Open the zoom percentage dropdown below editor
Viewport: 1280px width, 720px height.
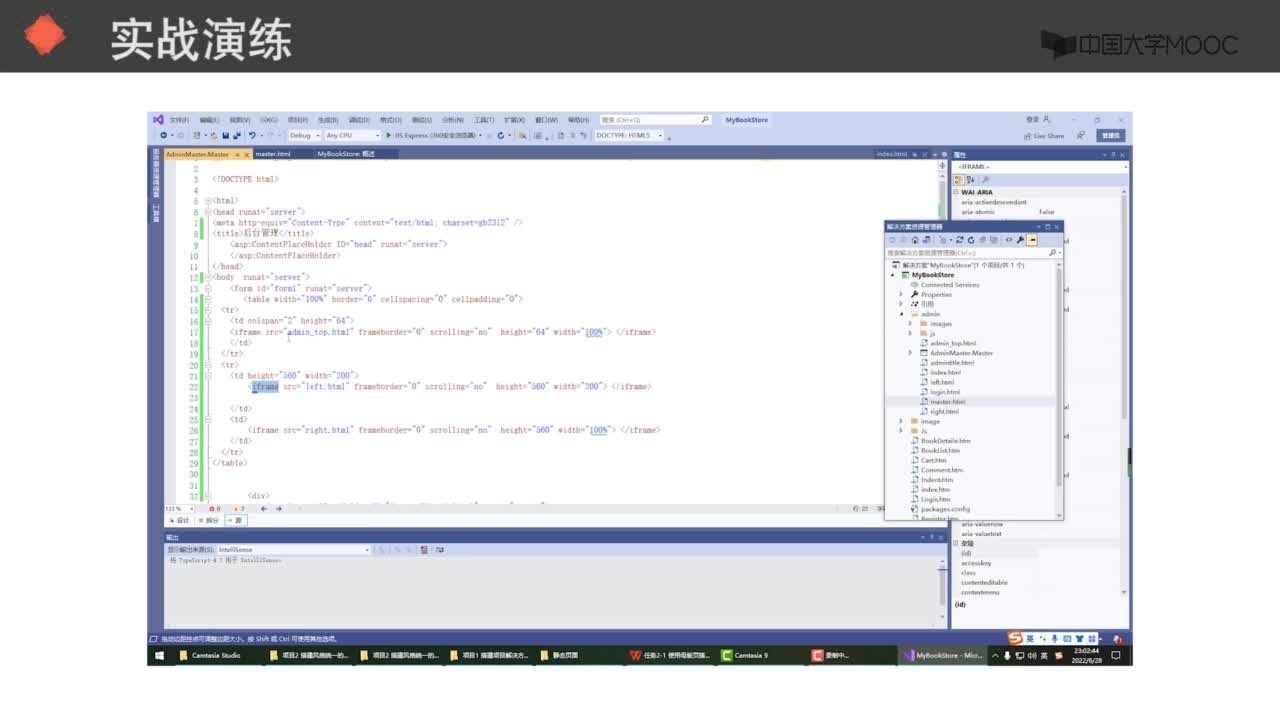(180, 508)
